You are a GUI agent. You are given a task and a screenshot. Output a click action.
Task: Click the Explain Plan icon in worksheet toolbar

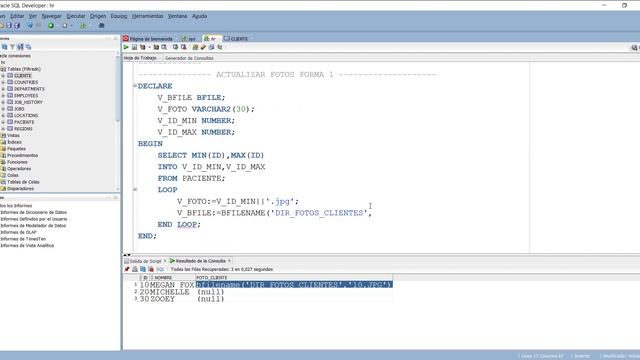coord(142,47)
